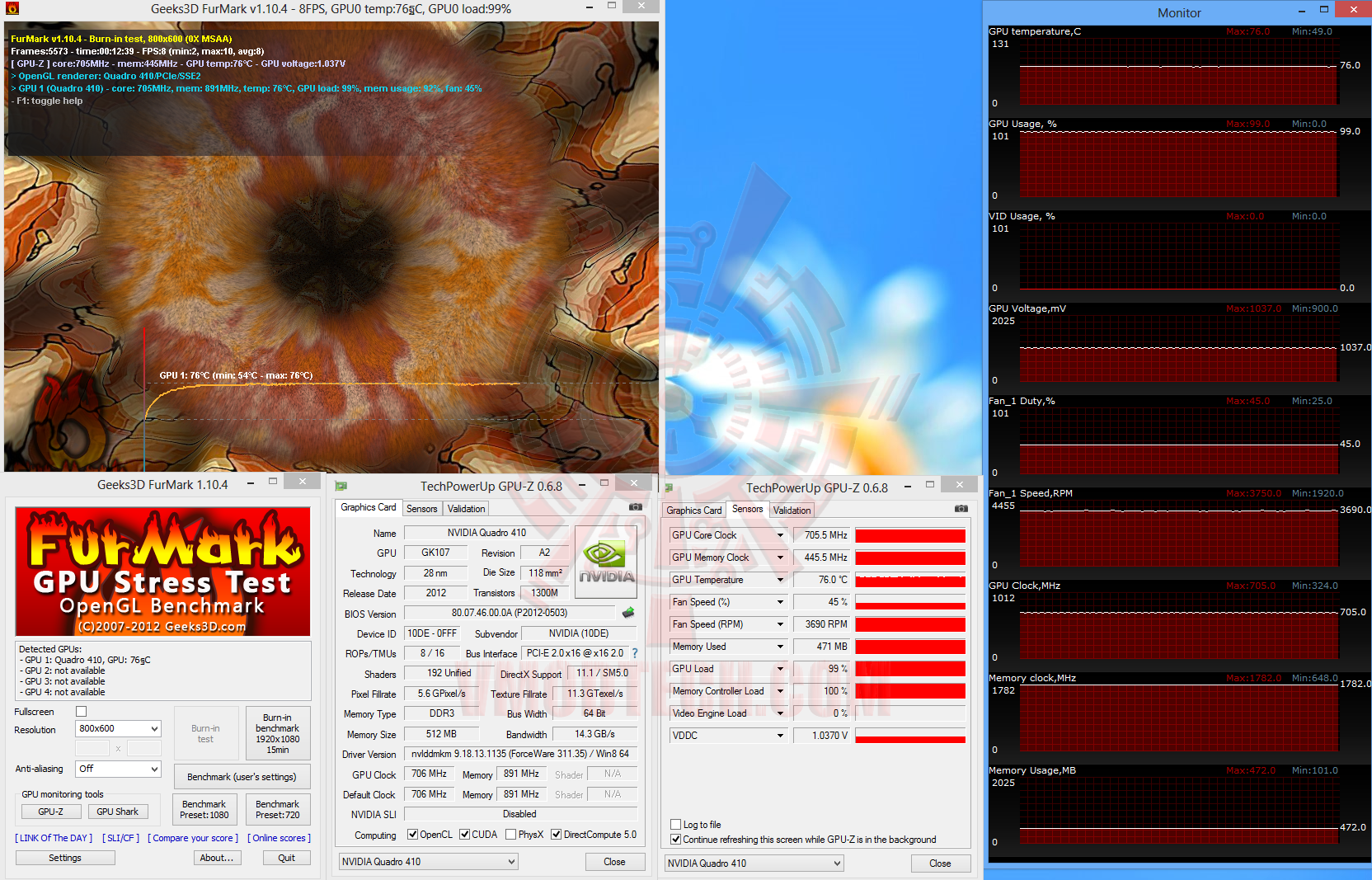The image size is (1372, 880).
Task: Start Burn-in benchmark 1920x1080 15min
Action: pyautogui.click(x=278, y=733)
